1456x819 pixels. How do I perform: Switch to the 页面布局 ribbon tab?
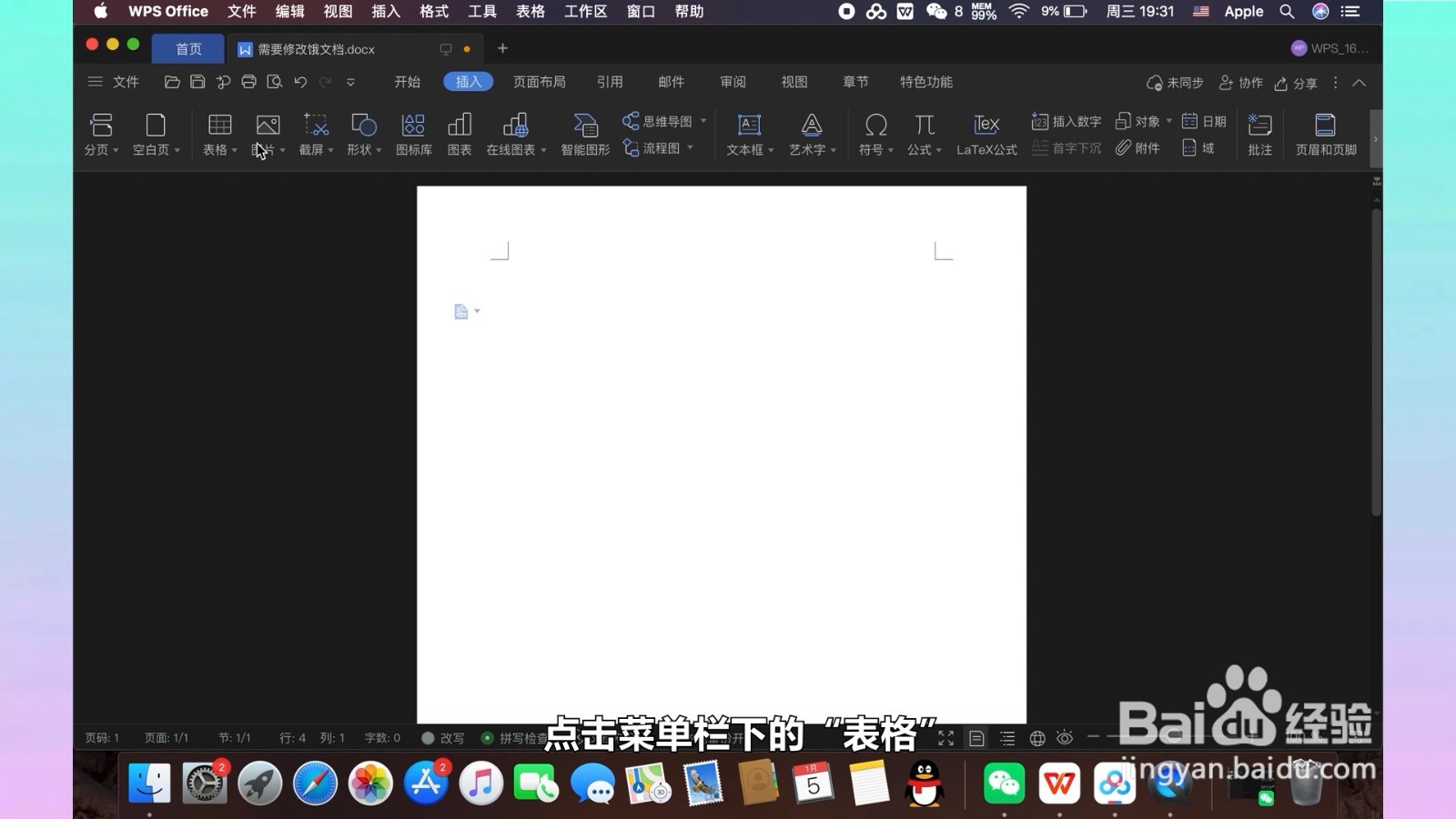click(x=538, y=82)
